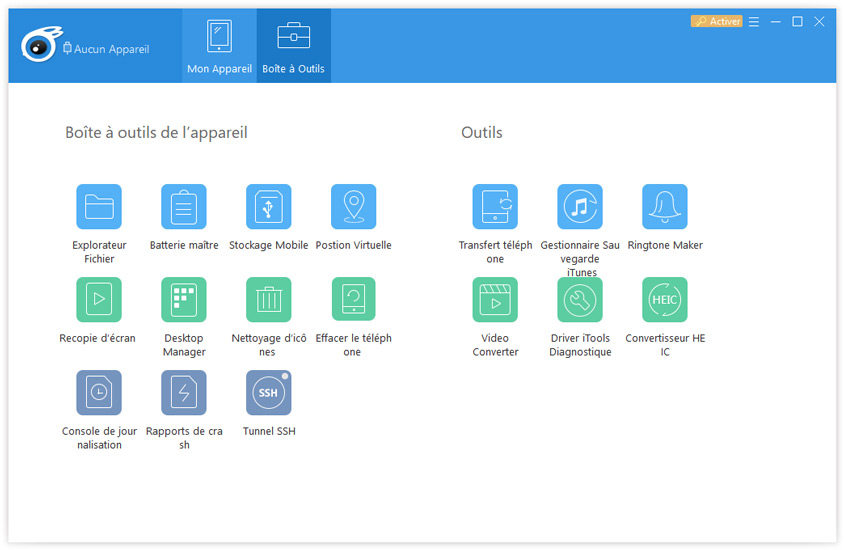Screen dimensions: 844x550
Task: Open the Stockage Mobile tool icon
Action: pos(269,207)
